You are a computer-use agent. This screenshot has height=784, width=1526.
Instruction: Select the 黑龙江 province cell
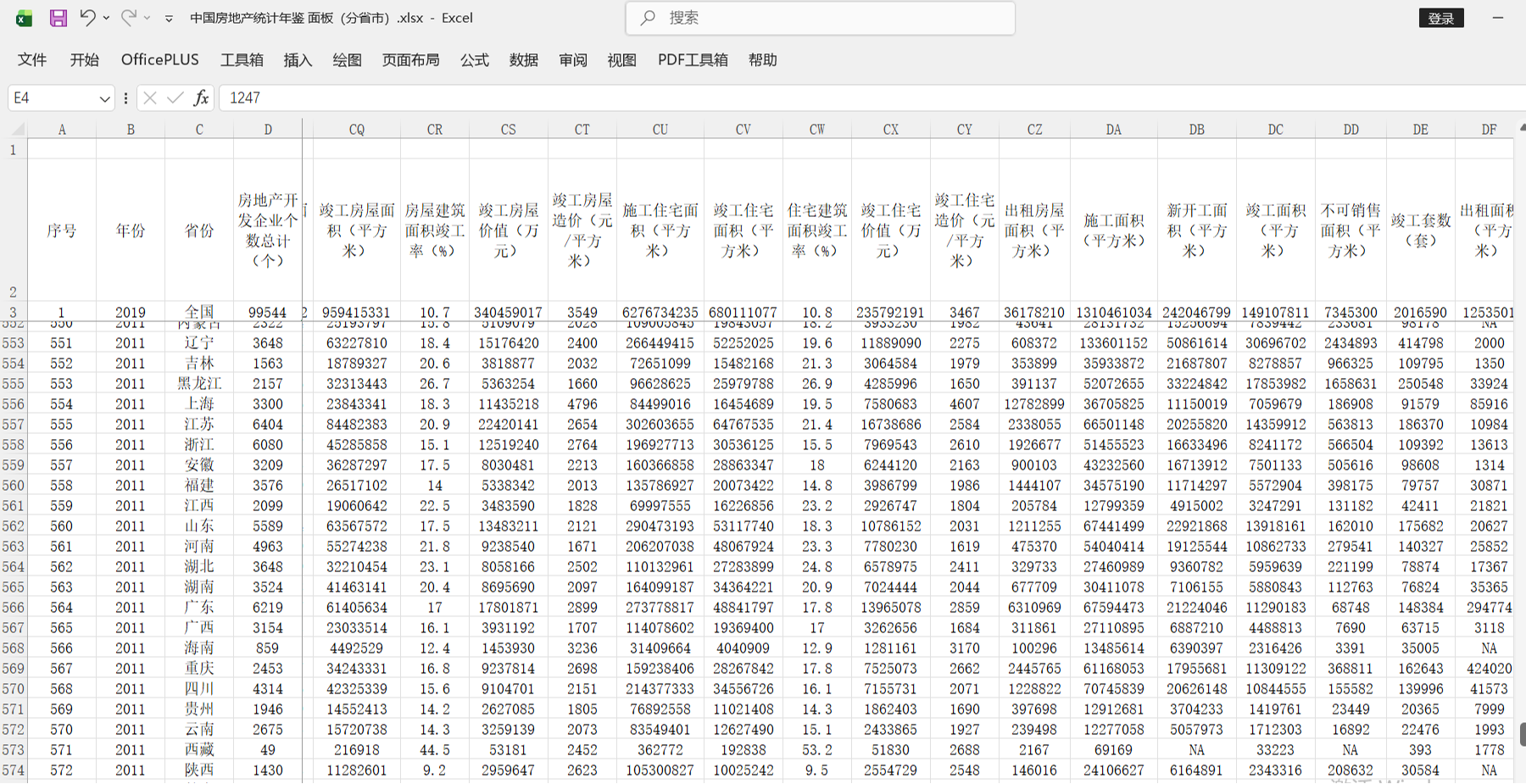click(199, 384)
